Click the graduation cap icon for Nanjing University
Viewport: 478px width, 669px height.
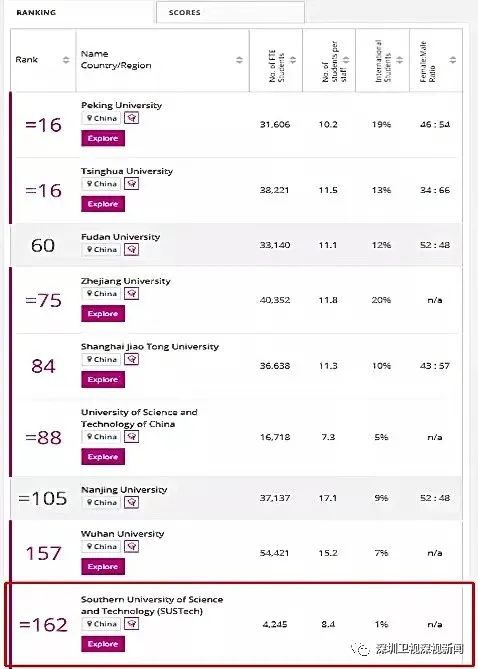pyautogui.click(x=131, y=502)
